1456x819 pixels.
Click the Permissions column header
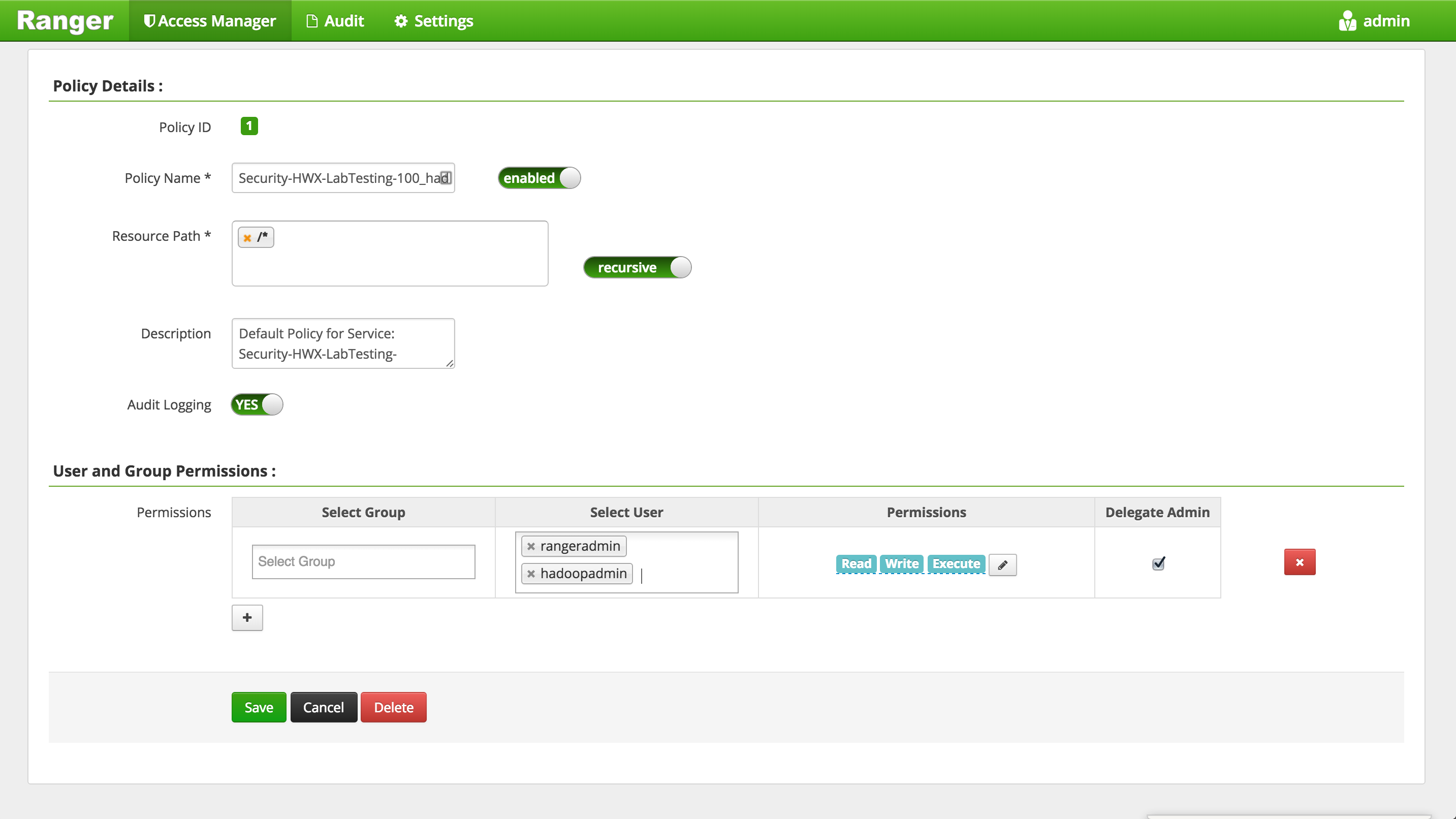click(x=927, y=512)
